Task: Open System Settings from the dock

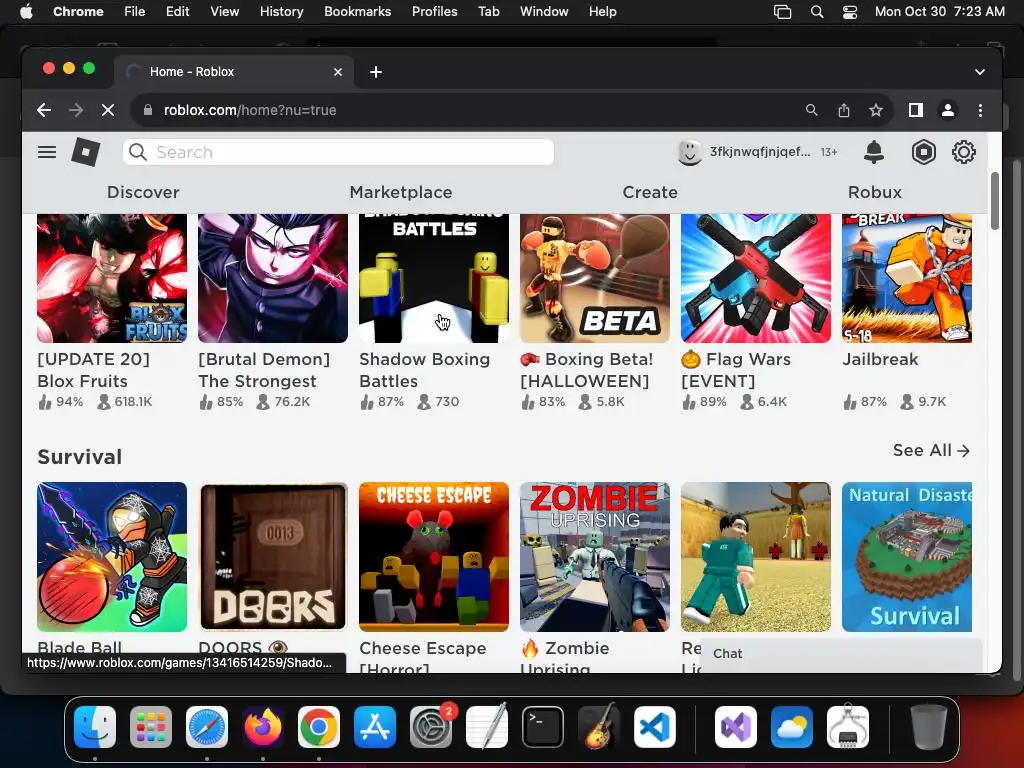Action: [x=431, y=727]
